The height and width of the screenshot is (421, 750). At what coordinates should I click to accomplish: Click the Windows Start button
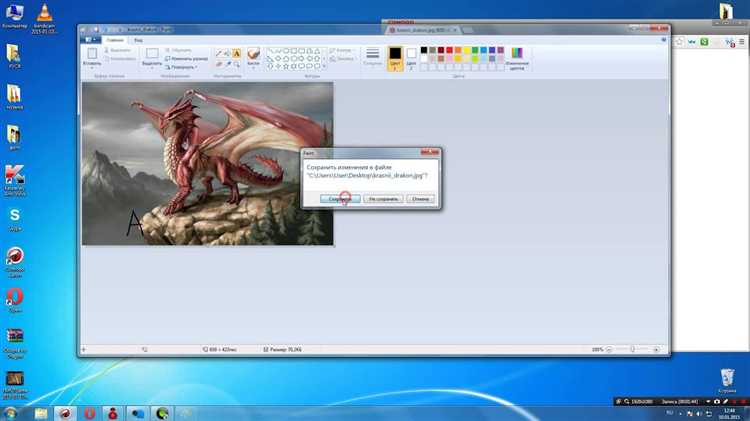12,412
